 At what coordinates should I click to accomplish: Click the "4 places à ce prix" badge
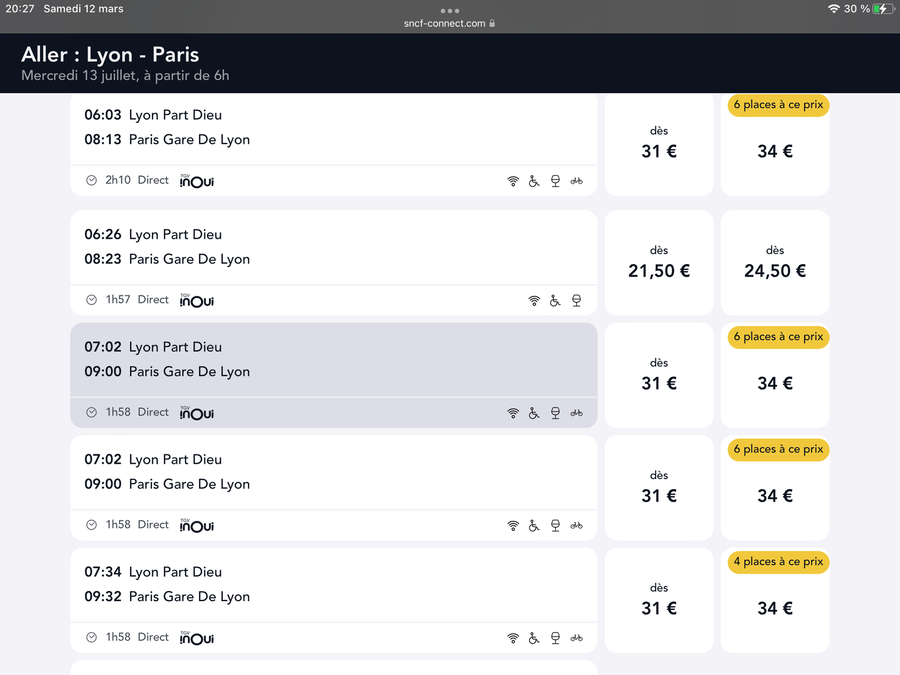pos(778,562)
